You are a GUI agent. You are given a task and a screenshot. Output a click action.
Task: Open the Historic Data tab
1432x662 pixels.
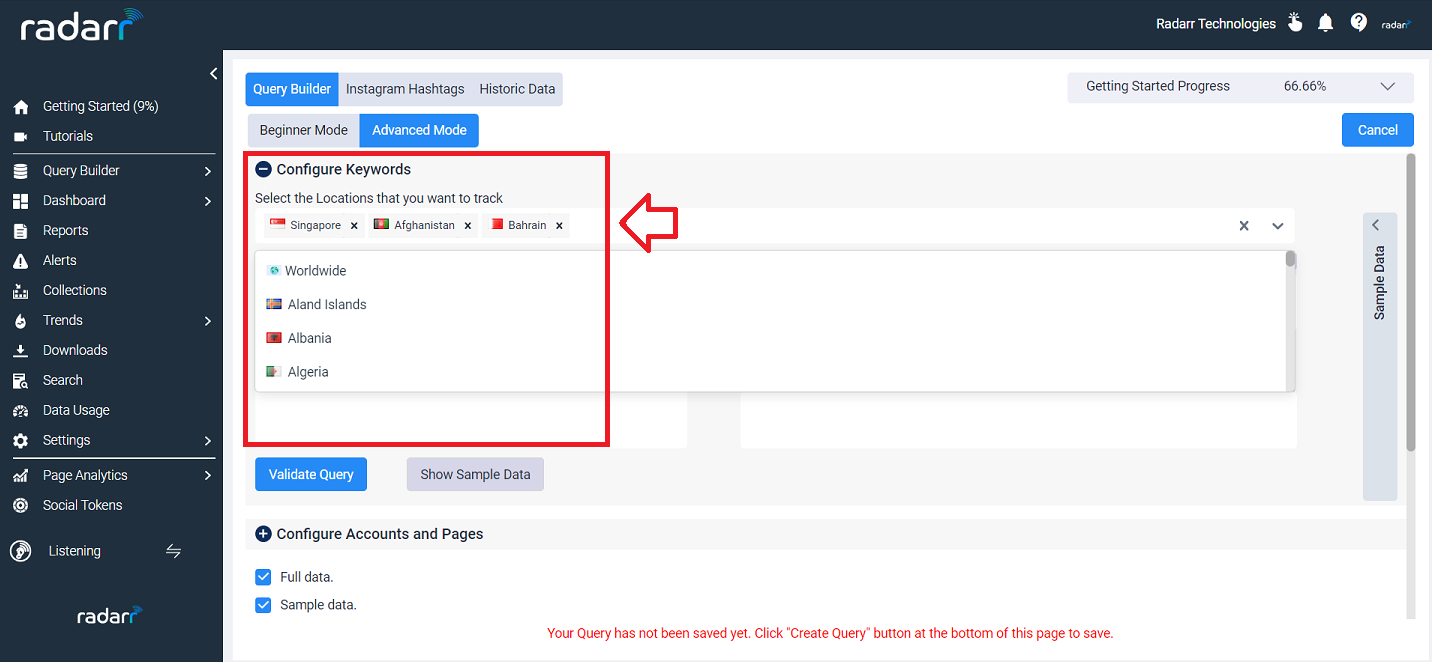[517, 88]
